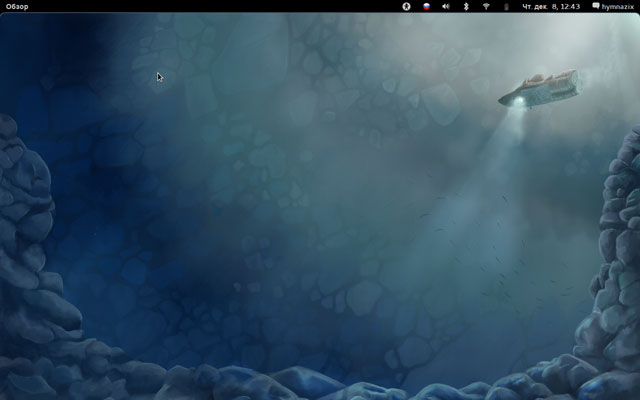The width and height of the screenshot is (640, 400).
Task: Click the battery status icon
Action: (x=506, y=7)
